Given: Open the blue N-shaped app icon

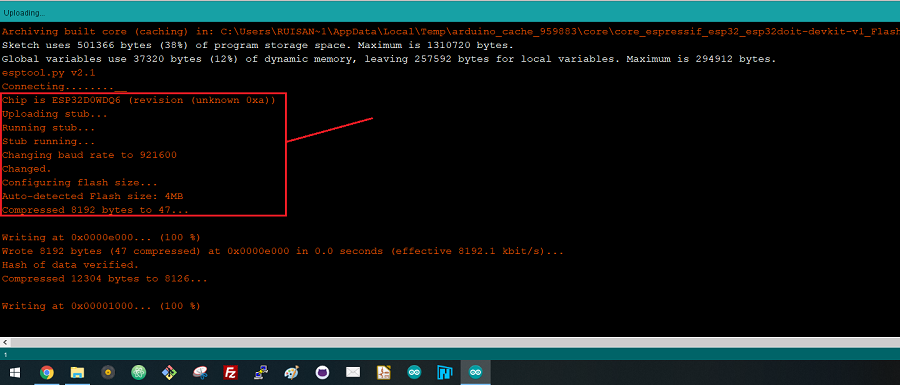Looking at the screenshot, I should click(x=445, y=373).
